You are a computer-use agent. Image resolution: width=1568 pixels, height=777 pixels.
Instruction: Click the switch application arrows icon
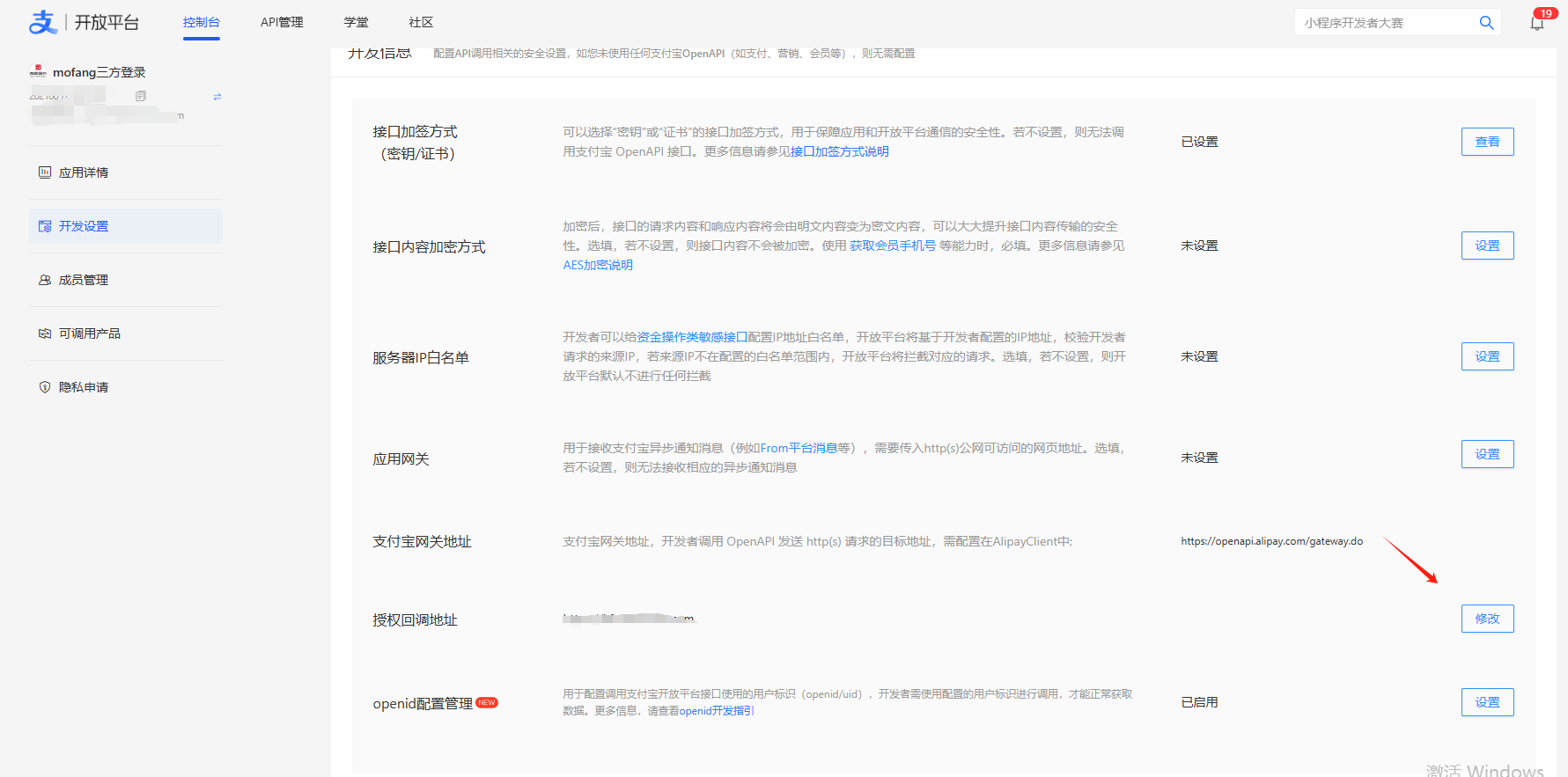[217, 97]
